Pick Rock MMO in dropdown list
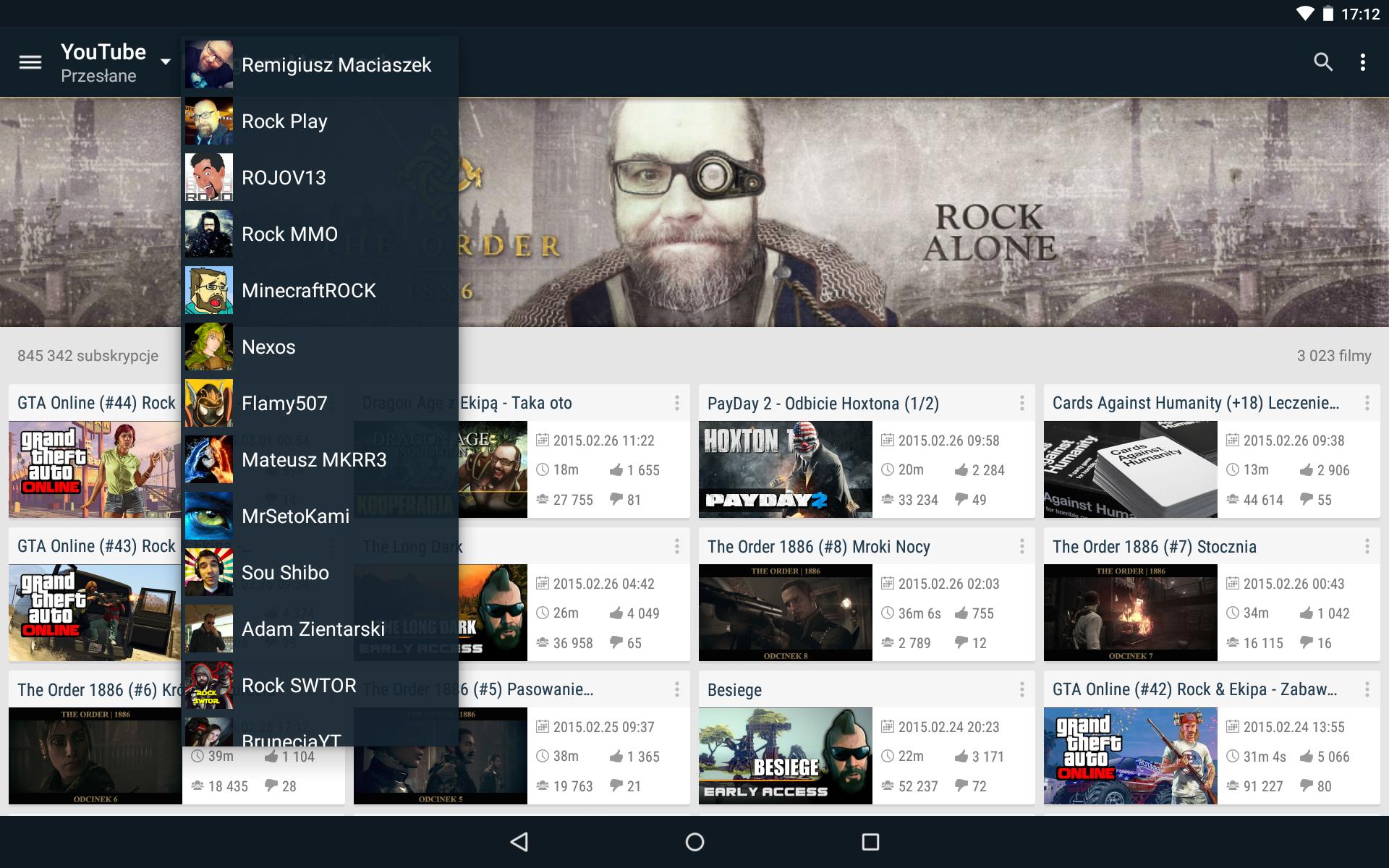1389x868 pixels. tap(320, 234)
